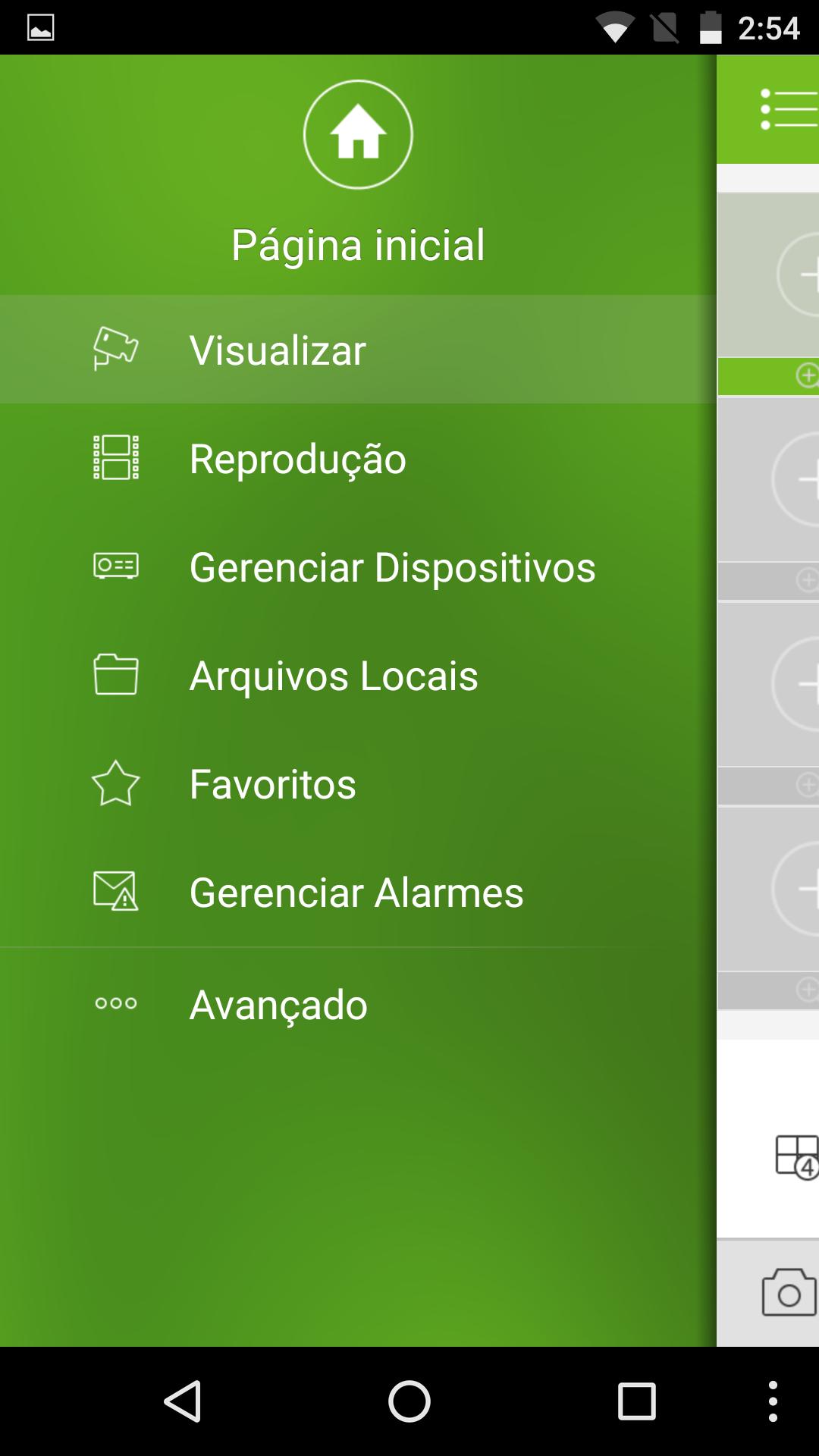Viewport: 819px width, 1456px height.
Task: Open Gerenciar Dispositivos from the menu
Action: pyautogui.click(x=392, y=567)
